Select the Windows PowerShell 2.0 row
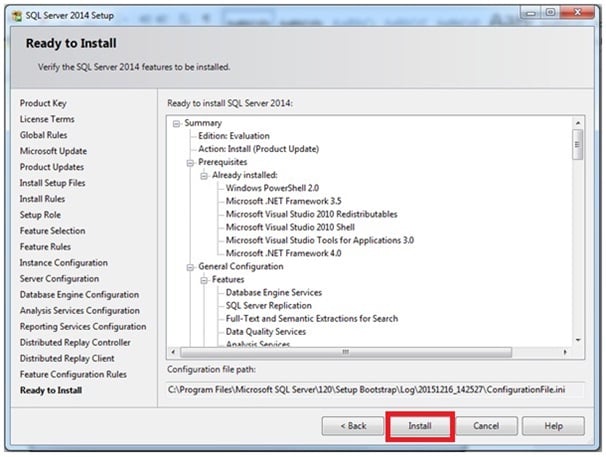This screenshot has height=457, width=606. pos(272,188)
